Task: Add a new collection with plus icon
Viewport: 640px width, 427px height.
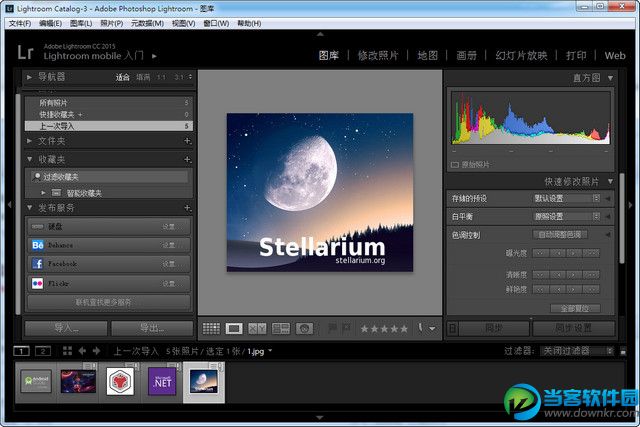Action: [187, 159]
